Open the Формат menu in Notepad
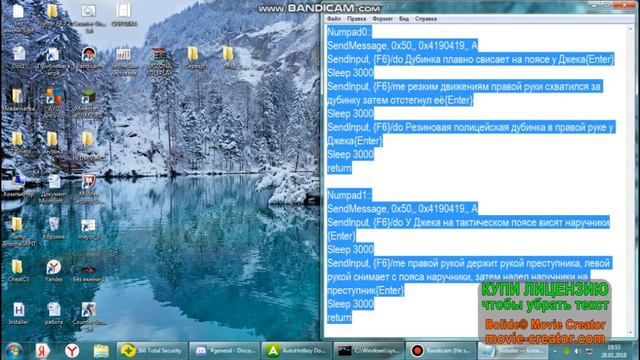 [382, 19]
